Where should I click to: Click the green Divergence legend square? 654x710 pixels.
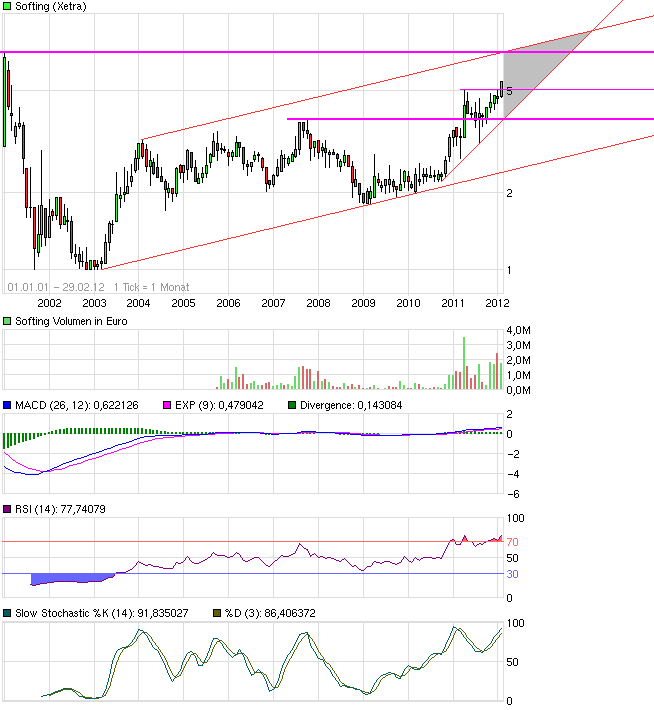coord(292,405)
